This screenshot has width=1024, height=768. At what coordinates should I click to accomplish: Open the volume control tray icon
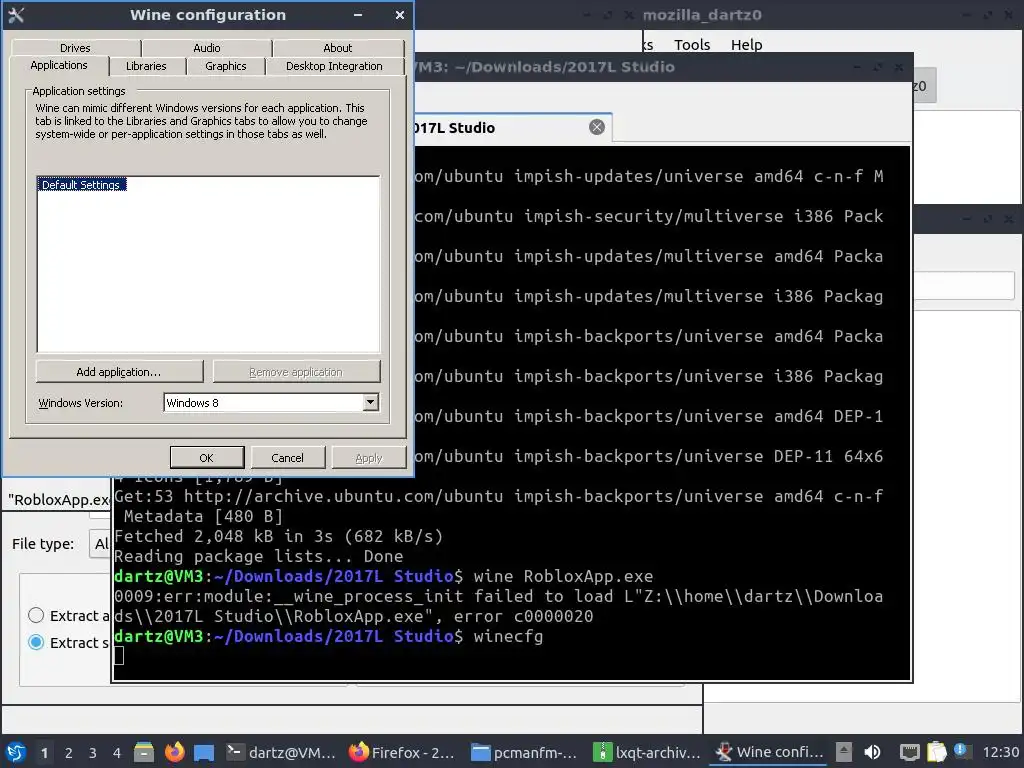click(872, 752)
